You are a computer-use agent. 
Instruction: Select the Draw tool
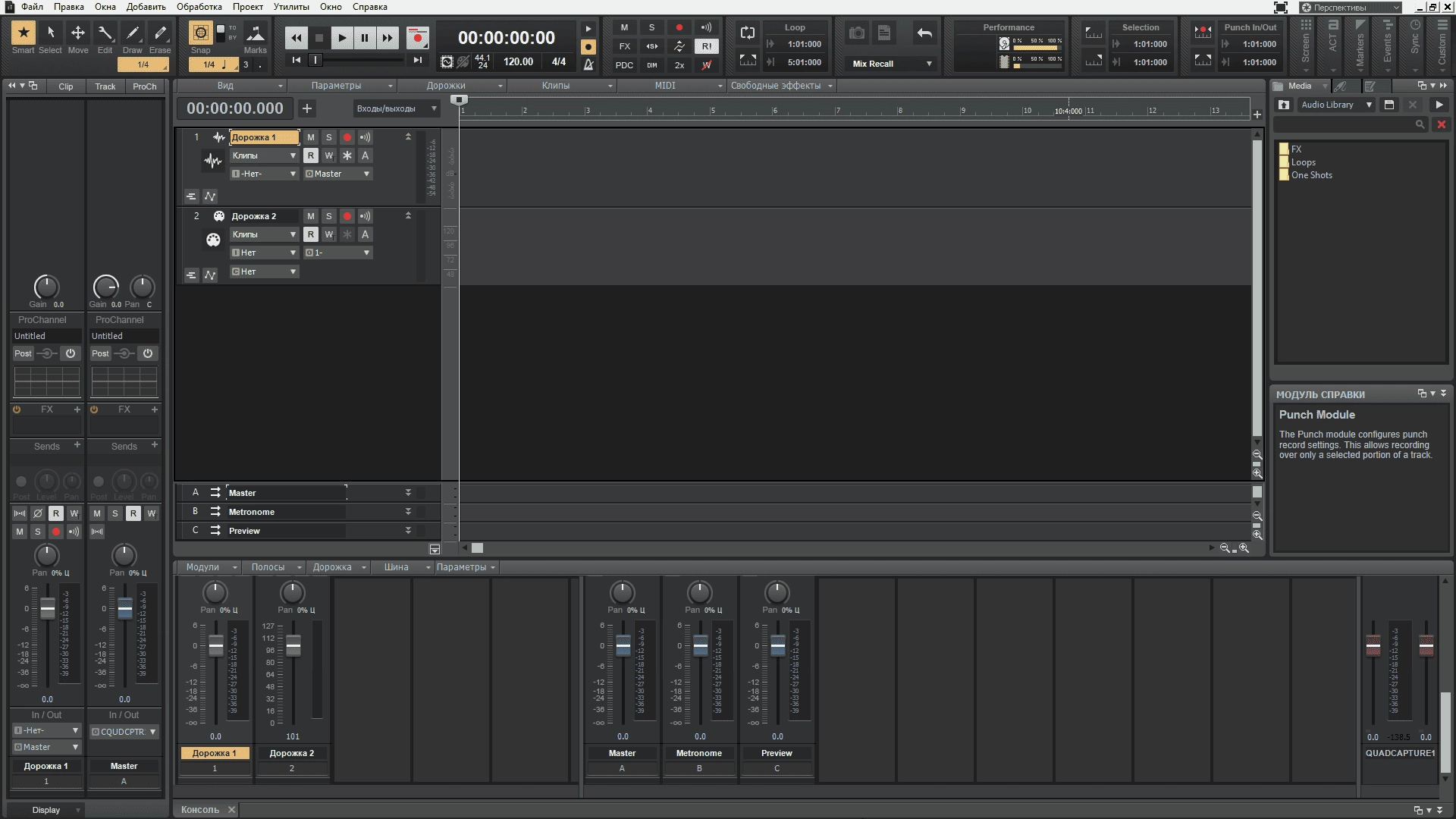click(x=133, y=33)
